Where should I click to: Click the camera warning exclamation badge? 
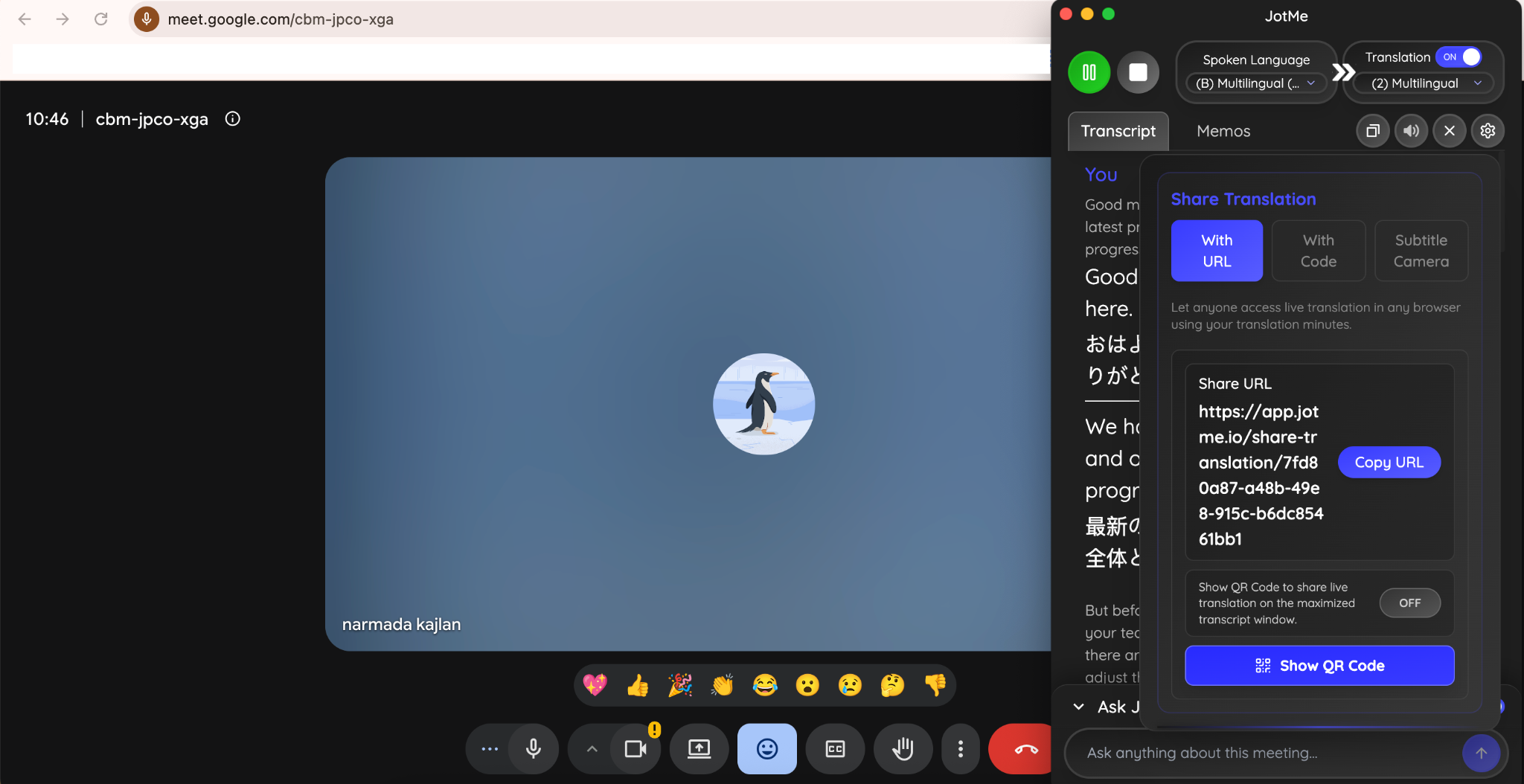pyautogui.click(x=654, y=730)
